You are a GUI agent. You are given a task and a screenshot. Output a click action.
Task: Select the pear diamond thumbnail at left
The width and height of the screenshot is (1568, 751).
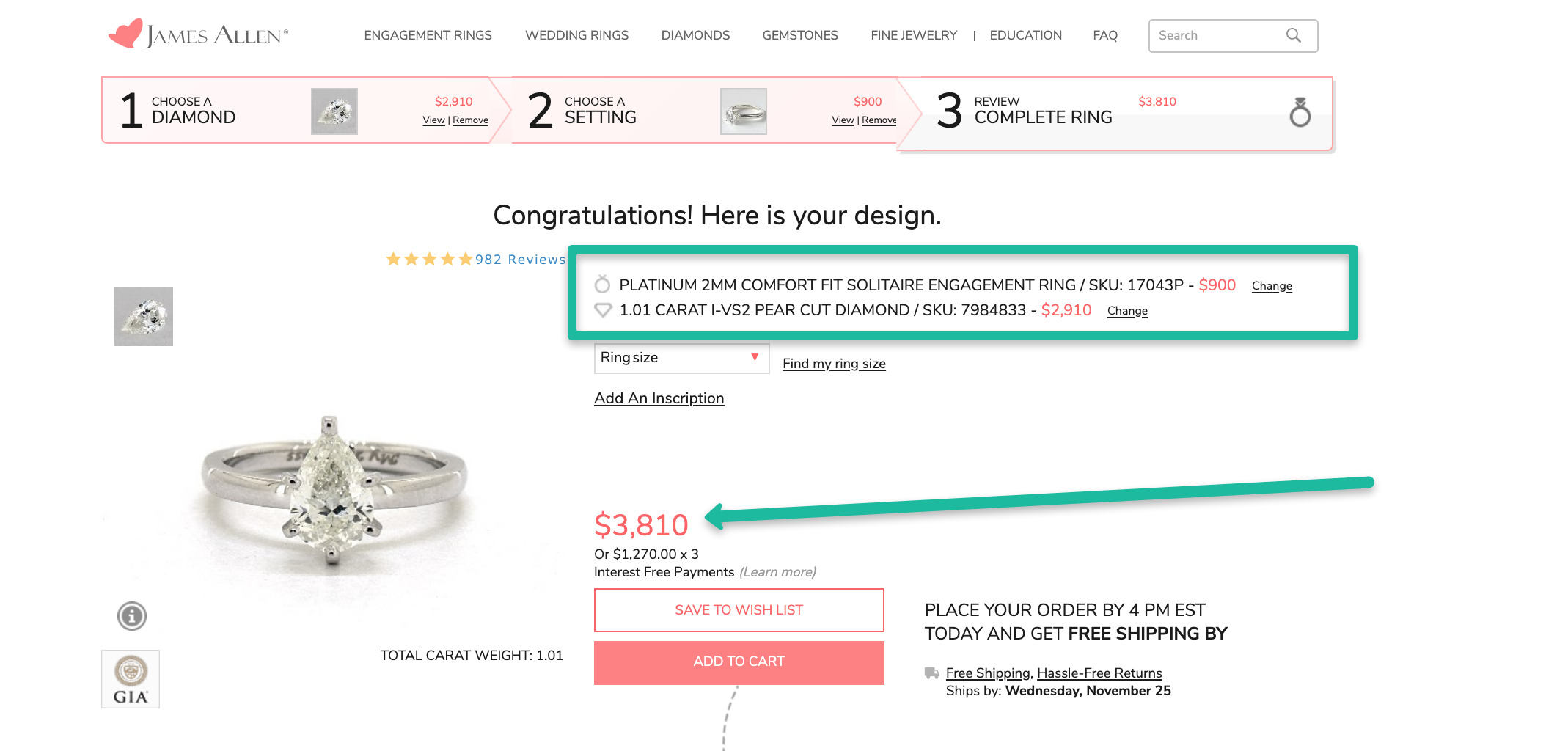[144, 317]
